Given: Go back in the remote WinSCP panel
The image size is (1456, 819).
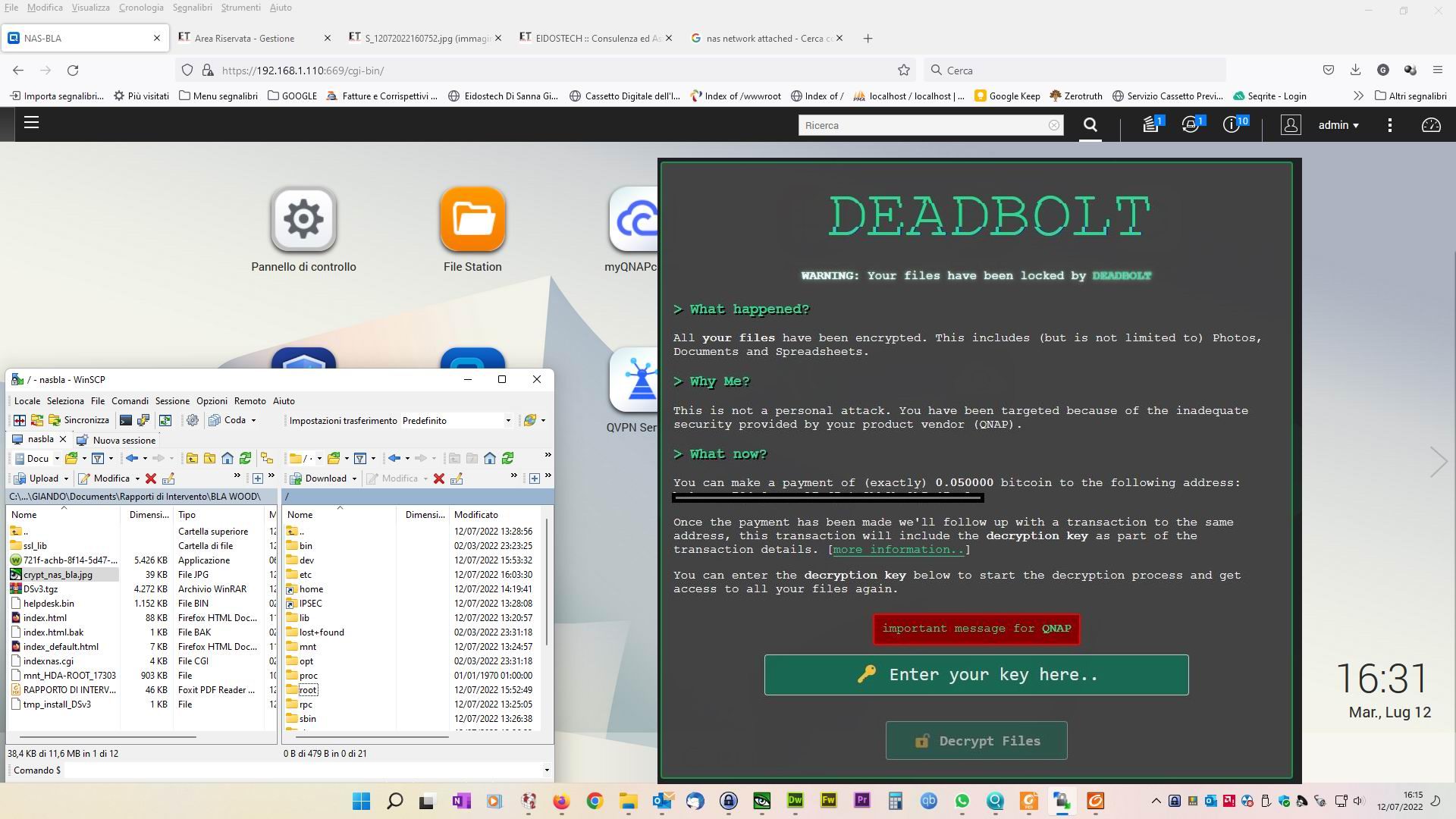Looking at the screenshot, I should click(x=394, y=458).
